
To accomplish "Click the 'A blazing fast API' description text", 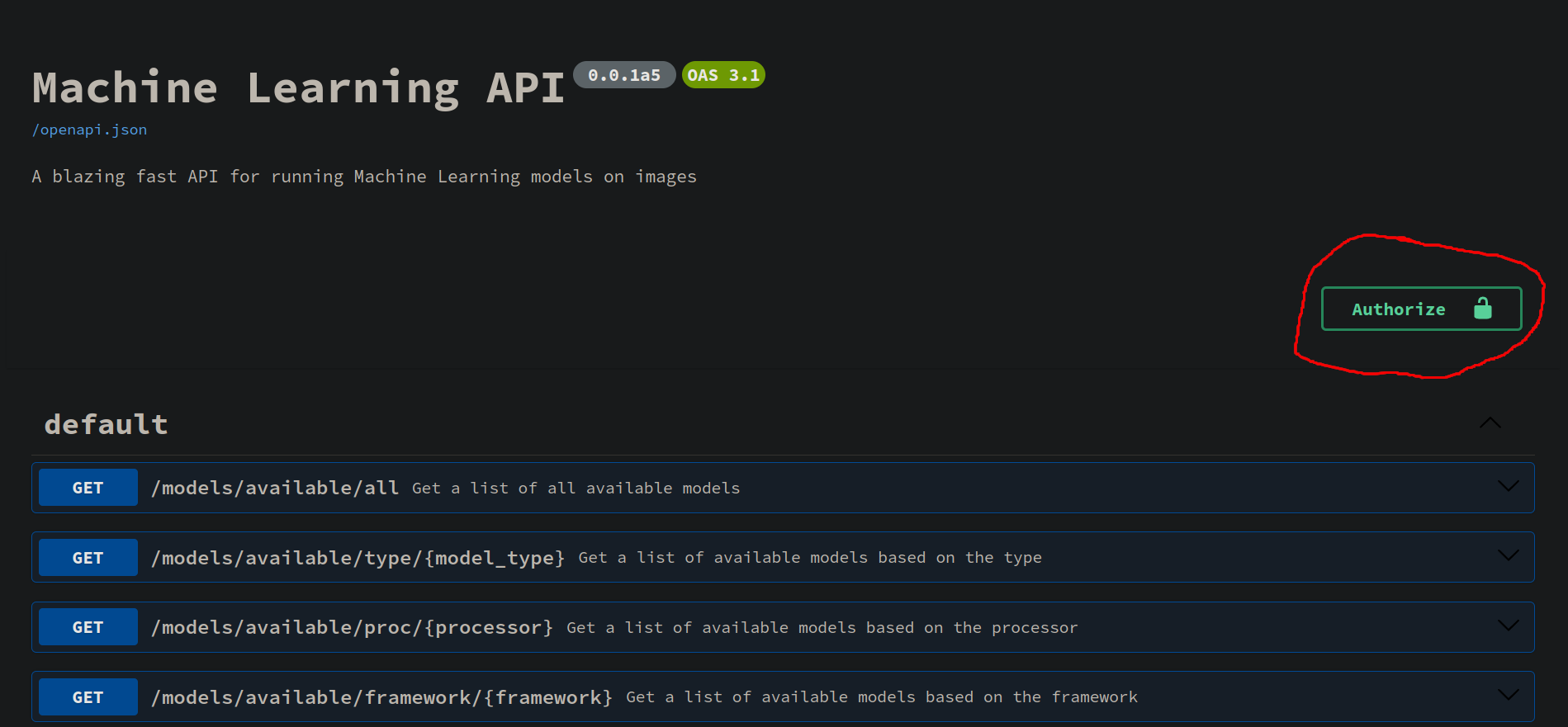I will (x=364, y=177).
